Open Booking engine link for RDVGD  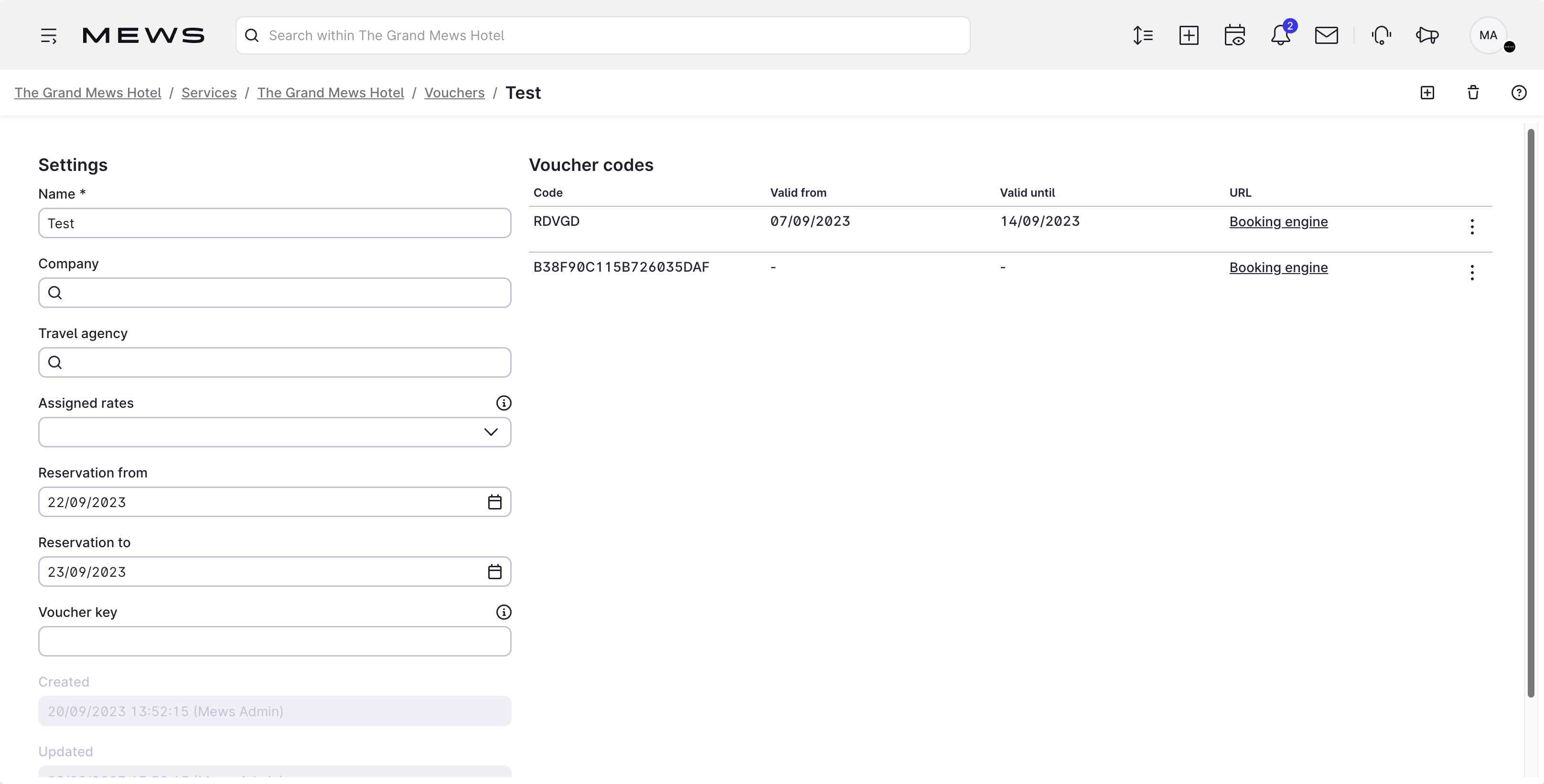tap(1278, 221)
